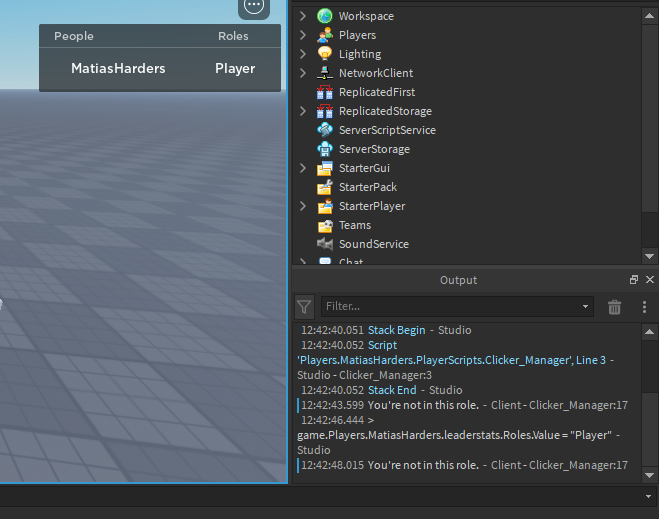Expand the ReplicatedStorage tree node
The height and width of the screenshot is (519, 659).
pyautogui.click(x=303, y=111)
